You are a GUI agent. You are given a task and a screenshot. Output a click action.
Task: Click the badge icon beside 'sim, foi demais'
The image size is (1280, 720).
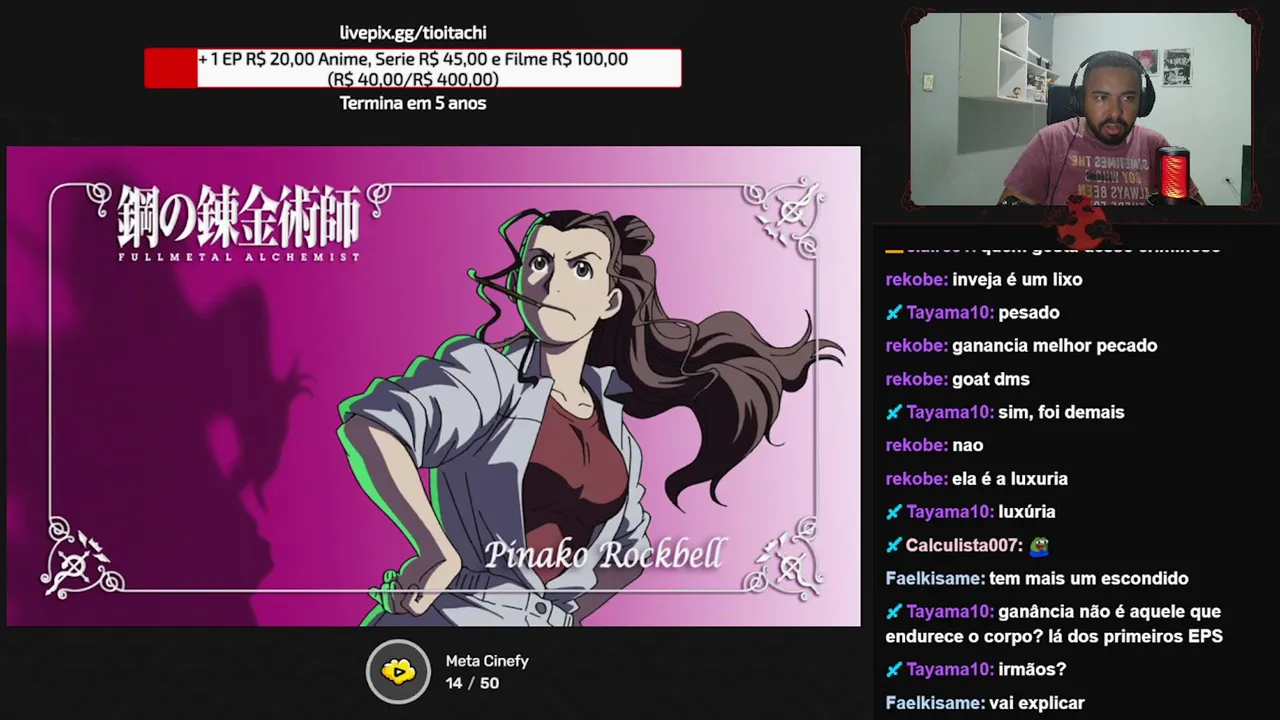pos(894,413)
